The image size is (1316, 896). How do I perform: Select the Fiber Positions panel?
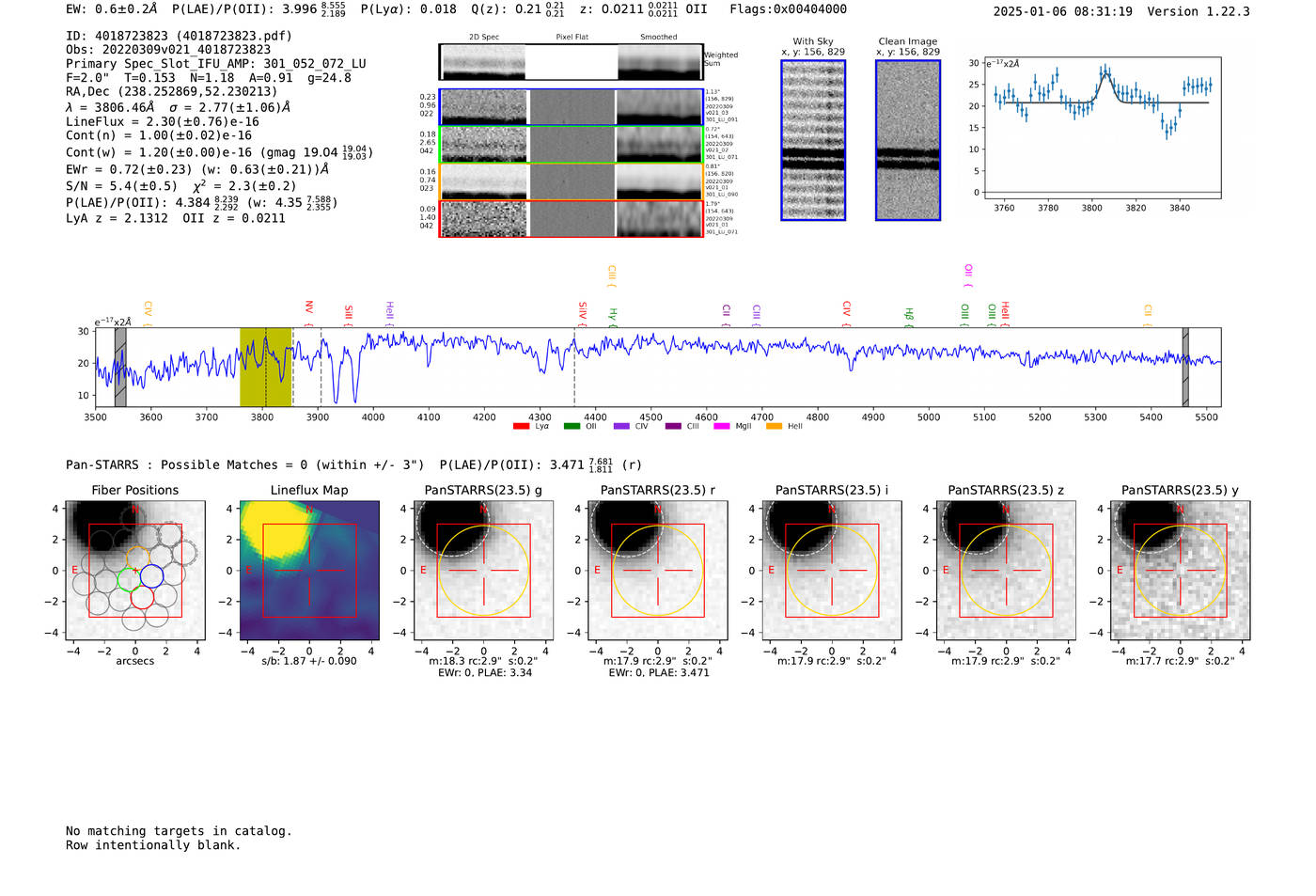pyautogui.click(x=135, y=571)
